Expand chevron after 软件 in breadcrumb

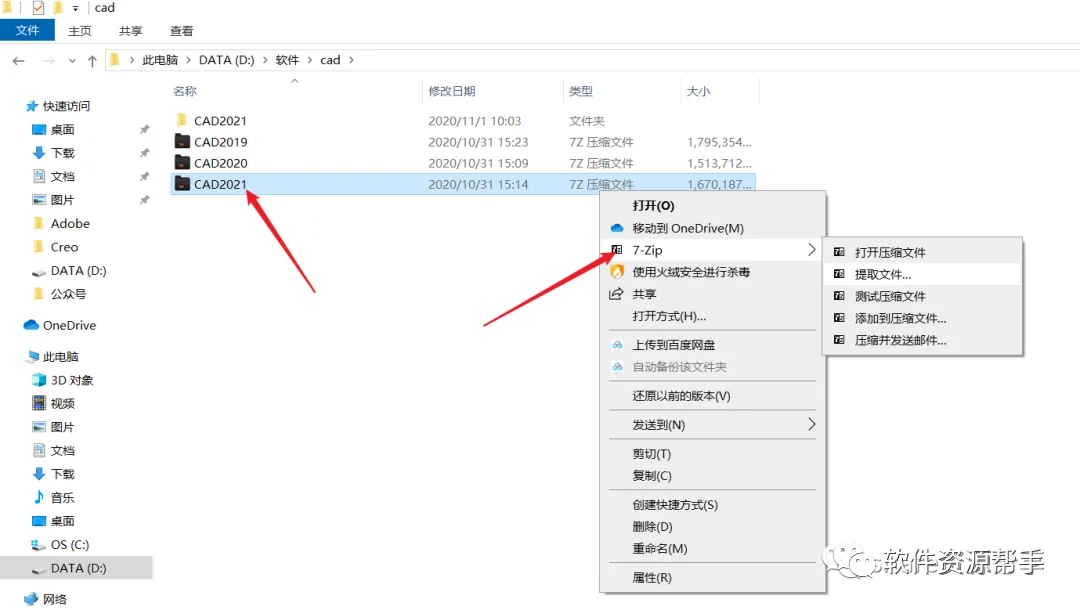point(310,60)
